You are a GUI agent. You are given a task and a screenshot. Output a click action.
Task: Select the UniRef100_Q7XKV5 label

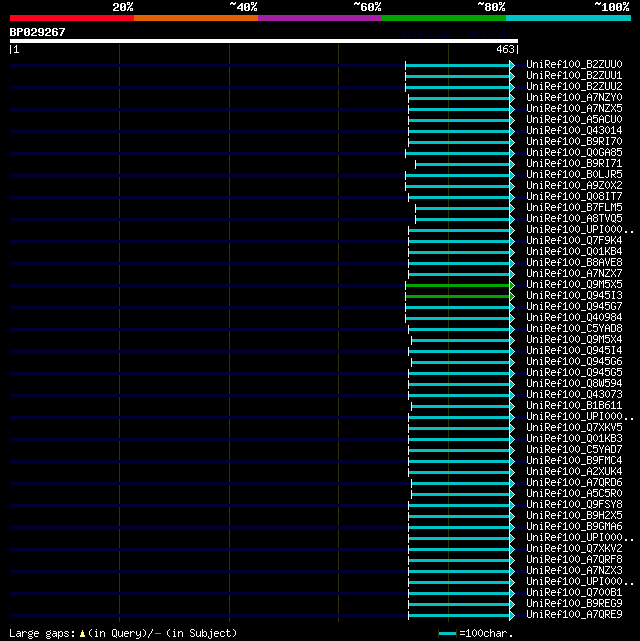574,428
